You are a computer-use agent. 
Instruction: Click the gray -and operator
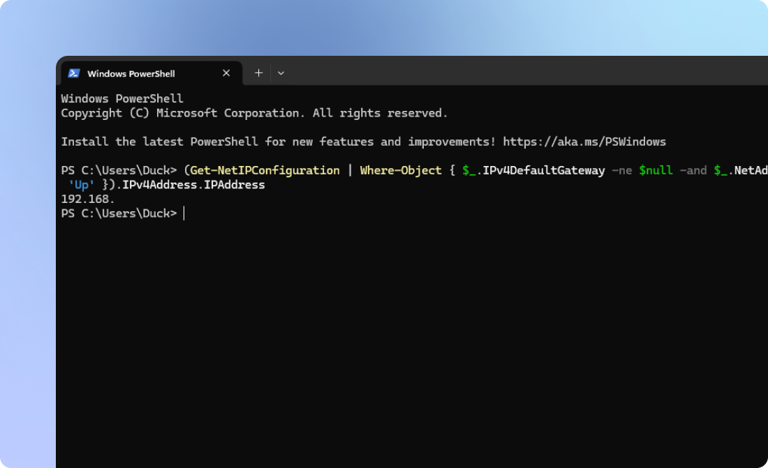693,170
